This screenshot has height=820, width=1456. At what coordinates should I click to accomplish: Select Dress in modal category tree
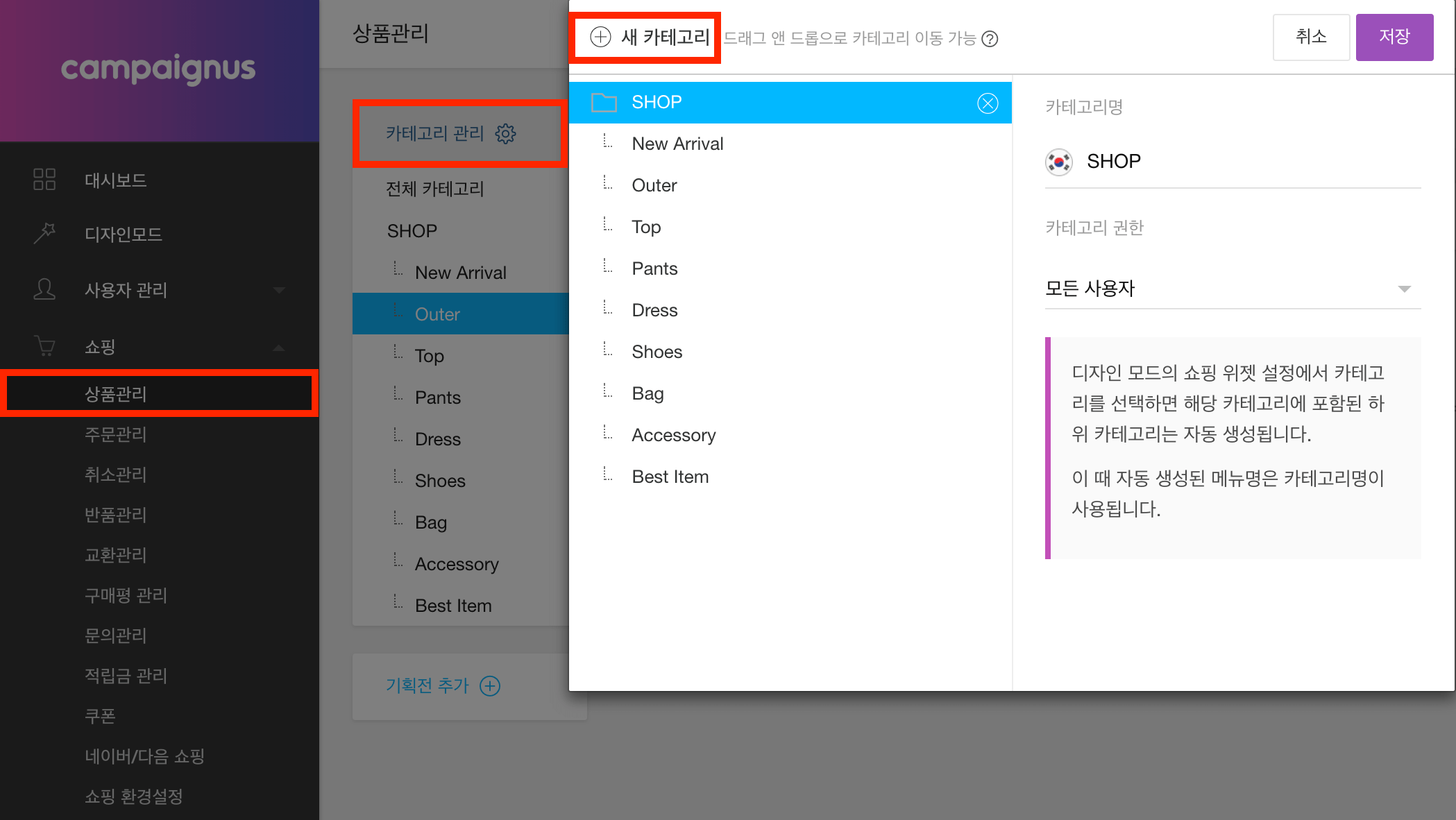pos(790,310)
